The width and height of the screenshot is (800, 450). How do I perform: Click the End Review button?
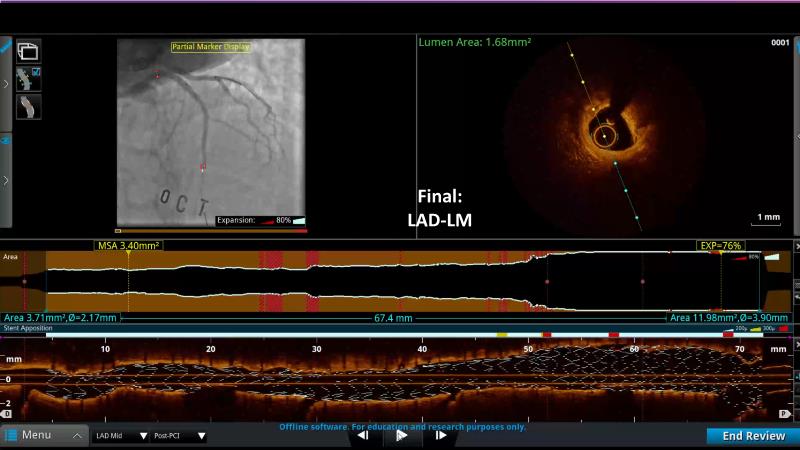coord(753,436)
